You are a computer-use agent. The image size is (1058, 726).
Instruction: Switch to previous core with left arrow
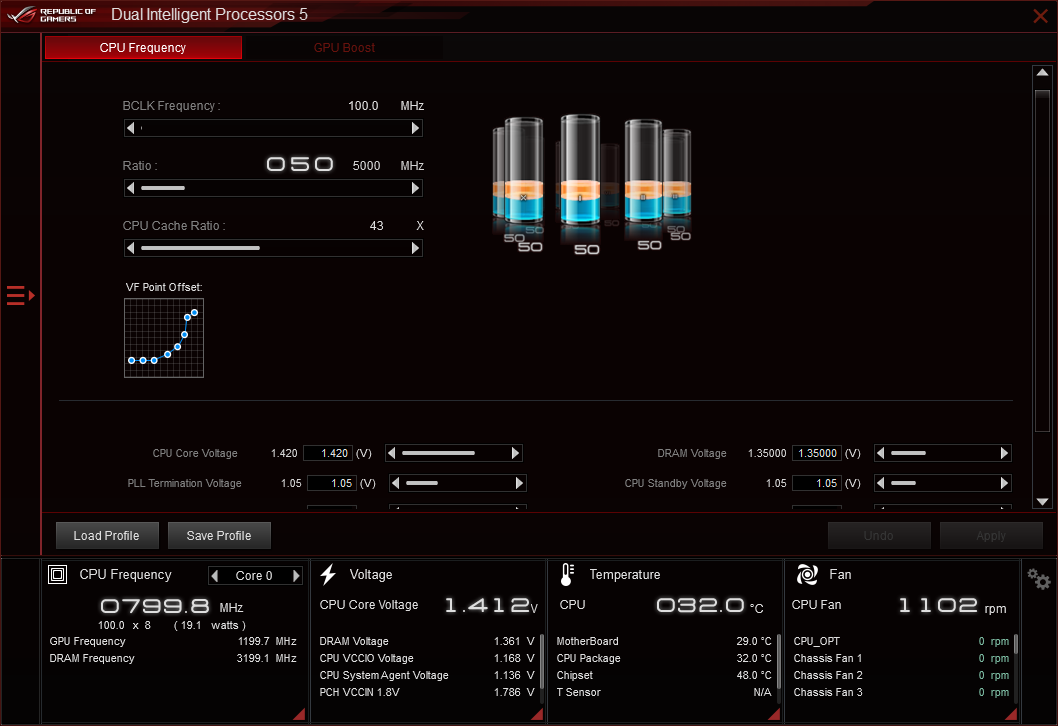click(215, 576)
